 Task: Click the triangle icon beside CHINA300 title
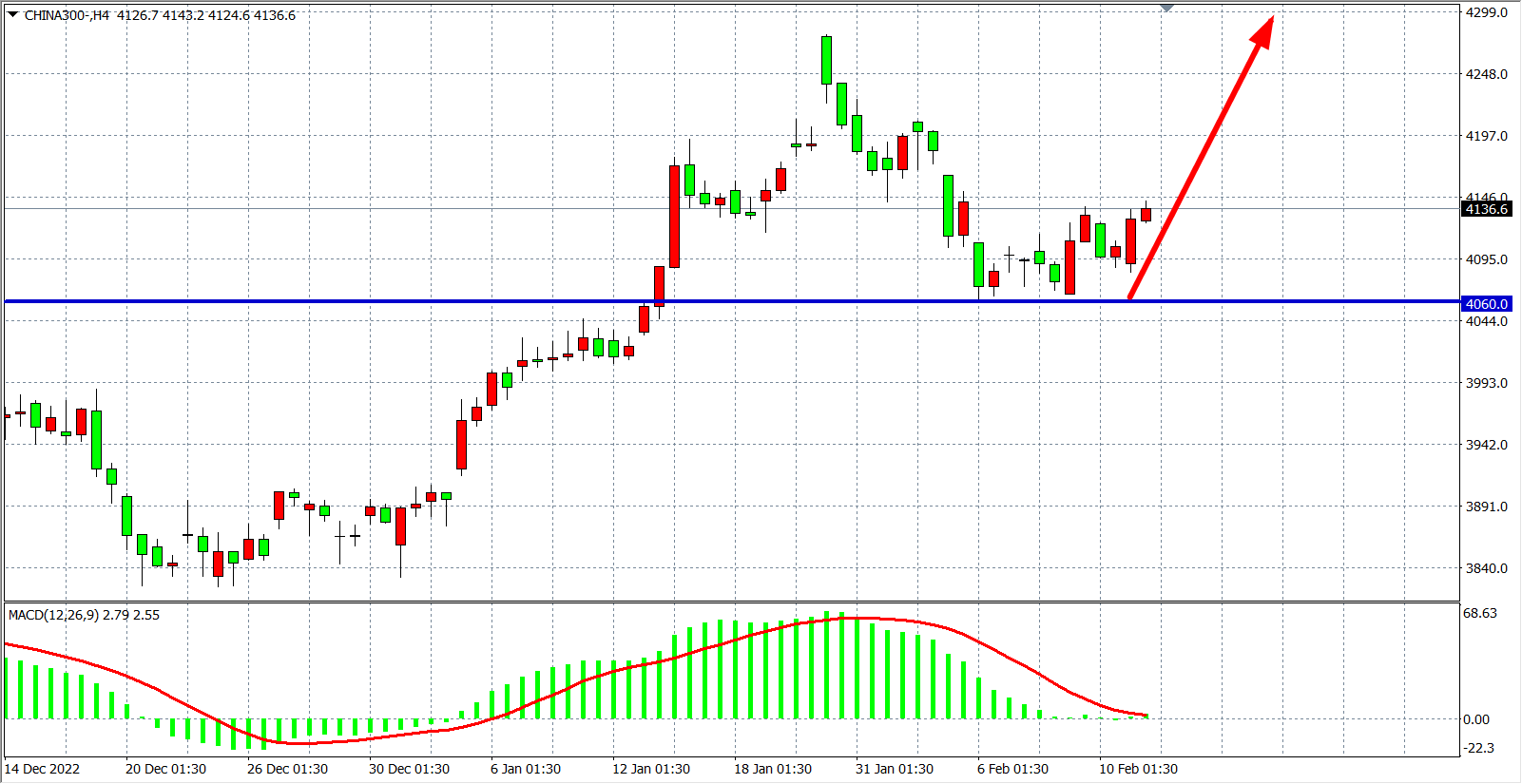tap(12, 15)
